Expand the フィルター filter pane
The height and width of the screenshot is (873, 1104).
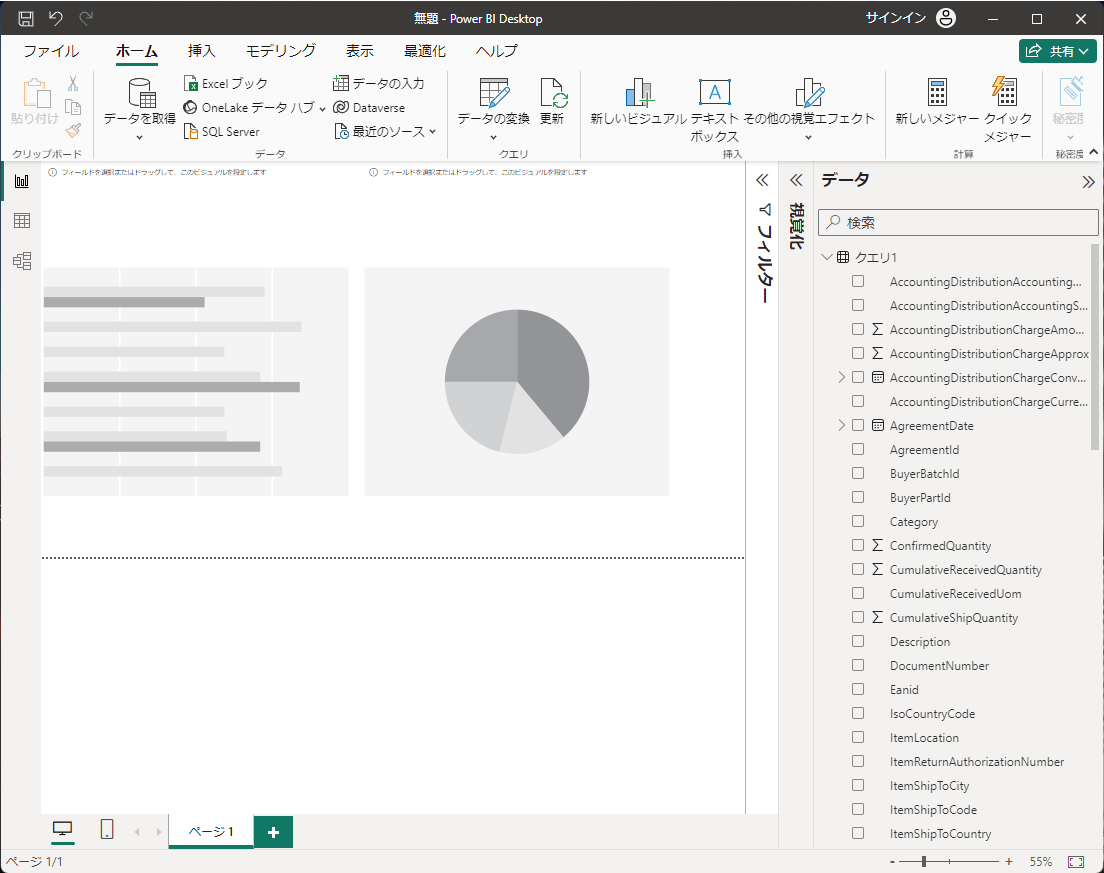(762, 180)
